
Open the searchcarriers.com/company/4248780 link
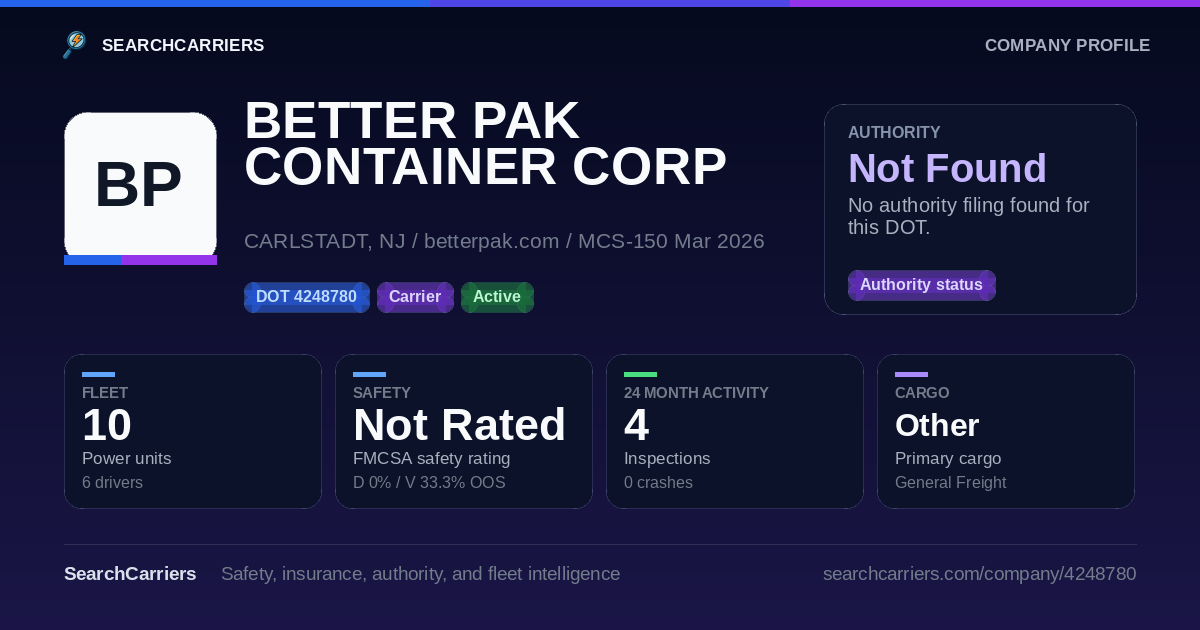(979, 574)
